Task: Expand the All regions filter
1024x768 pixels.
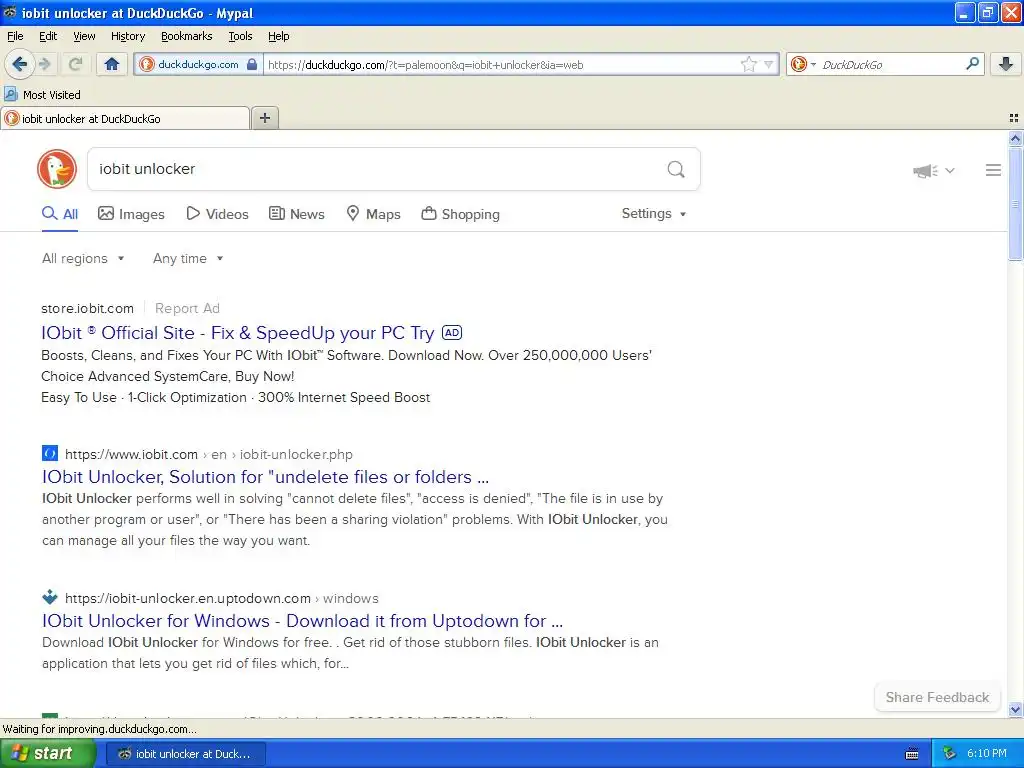Action: [x=83, y=259]
